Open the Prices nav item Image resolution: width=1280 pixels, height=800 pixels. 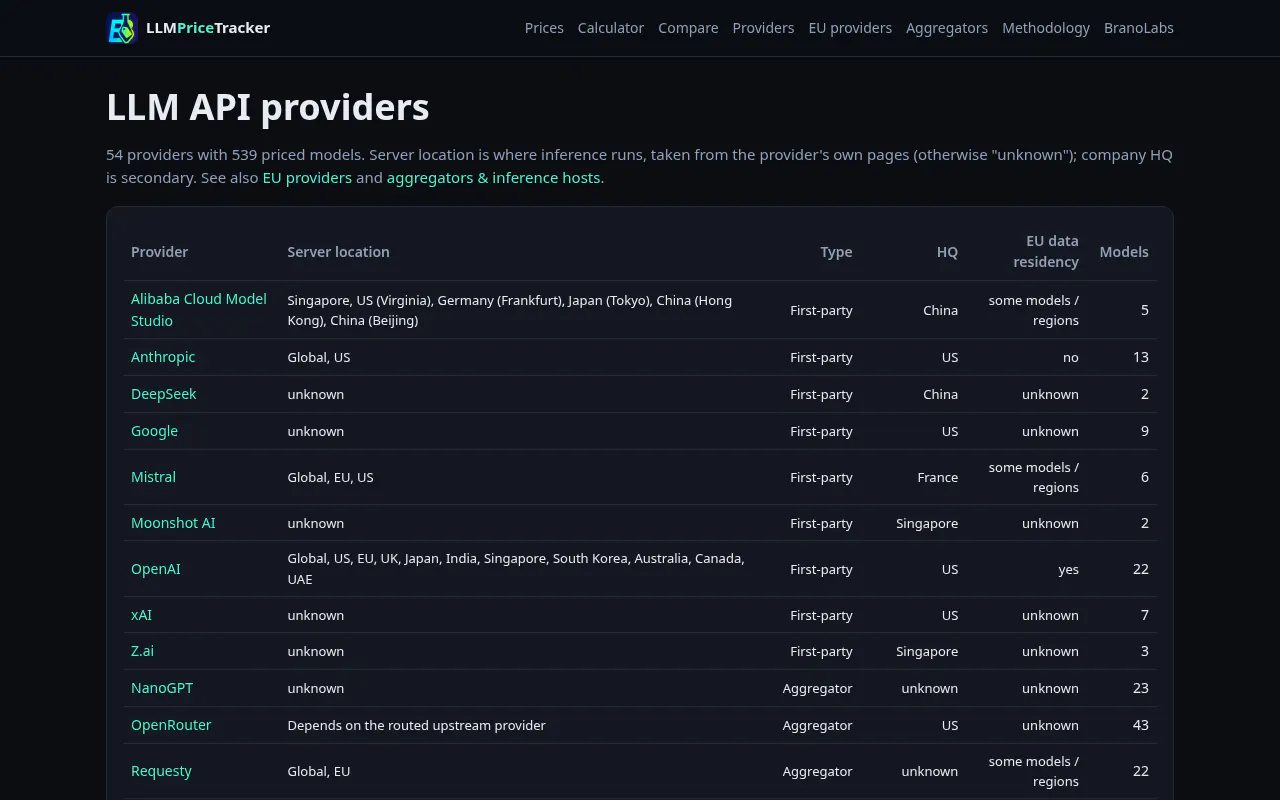(544, 28)
